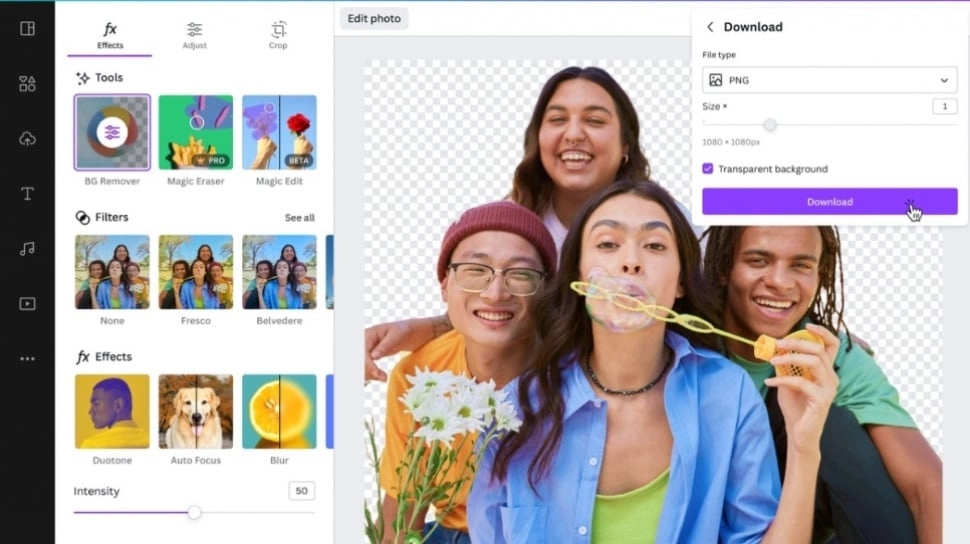Click the Edit photo button
Screen dimensions: 970x544
tap(374, 19)
